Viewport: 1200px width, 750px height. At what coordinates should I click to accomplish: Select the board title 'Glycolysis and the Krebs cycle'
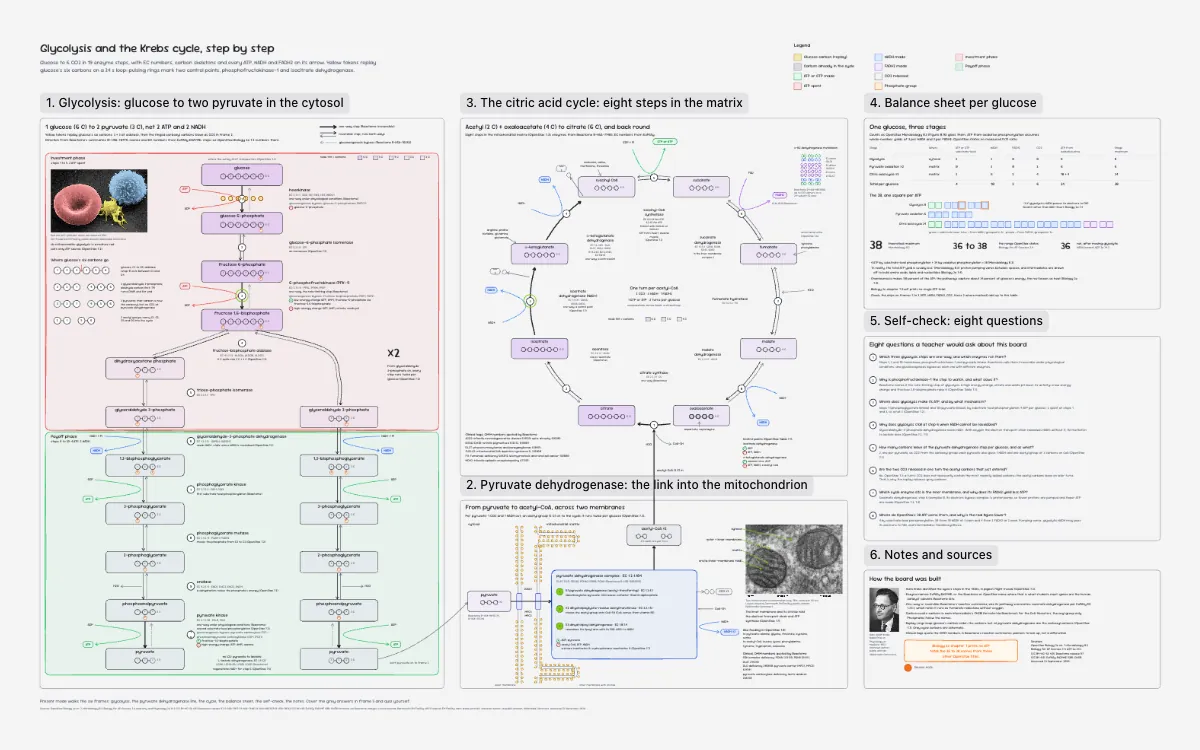click(157, 48)
